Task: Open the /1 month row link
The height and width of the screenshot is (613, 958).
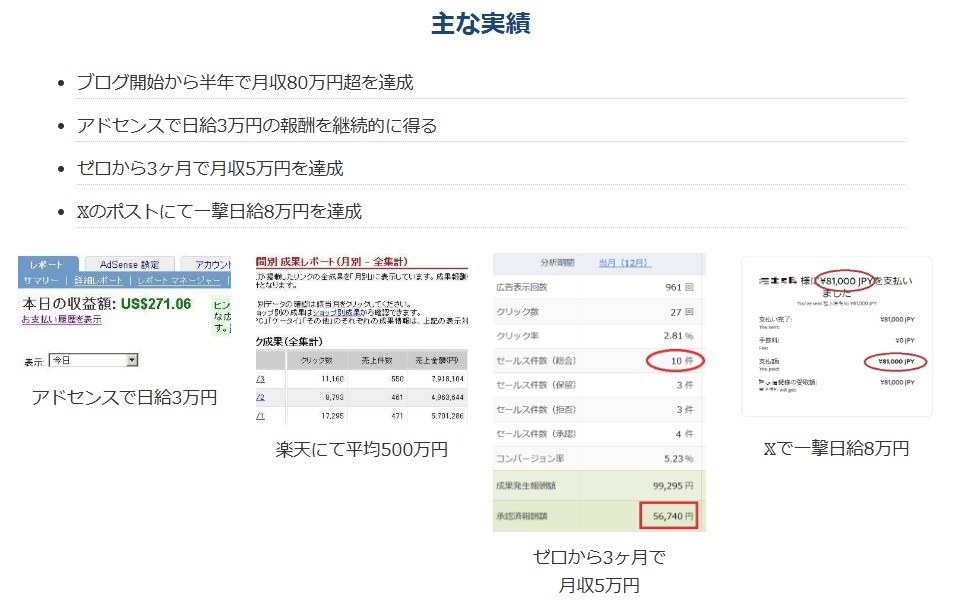Action: (260, 414)
